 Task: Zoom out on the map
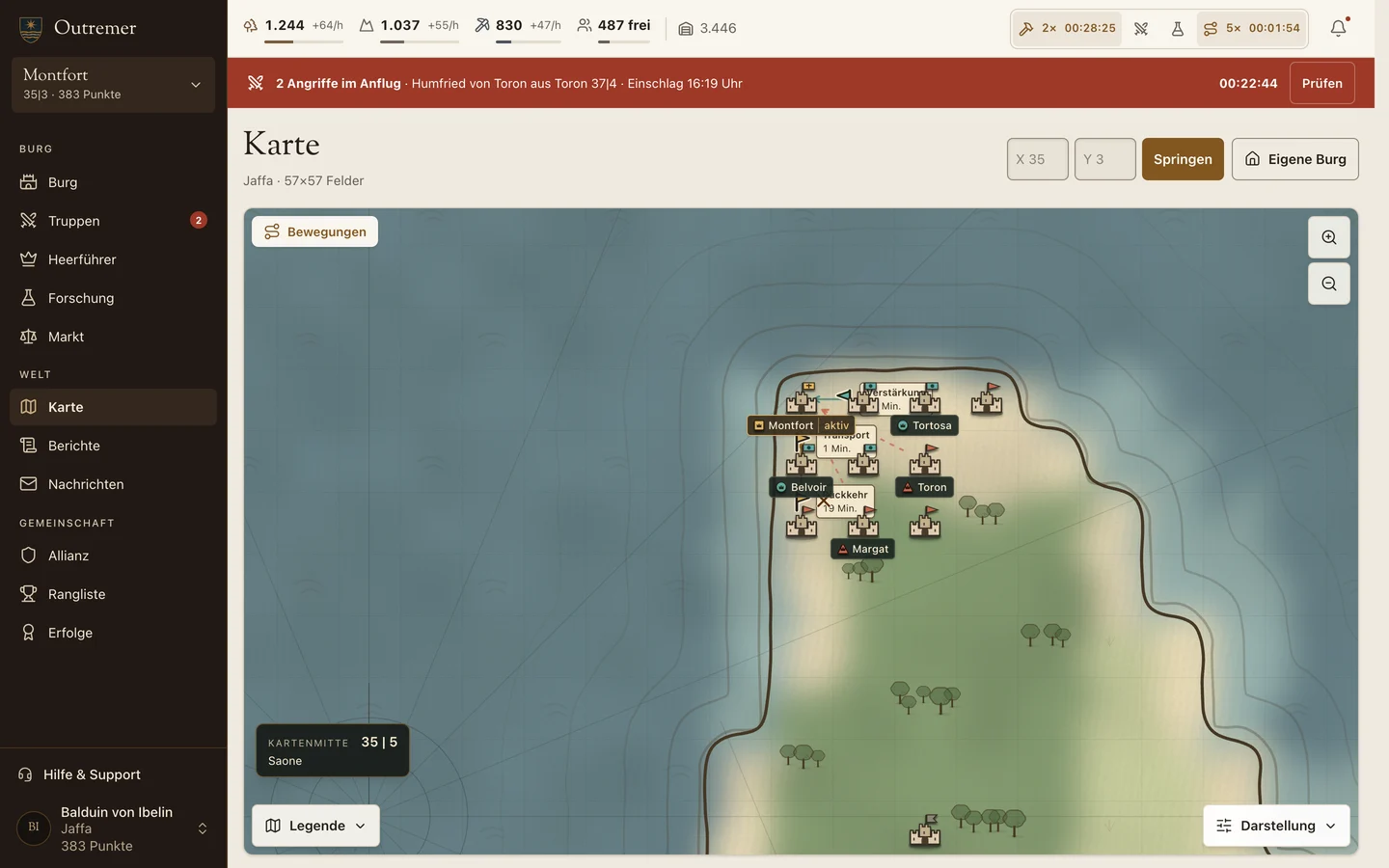pos(1329,284)
